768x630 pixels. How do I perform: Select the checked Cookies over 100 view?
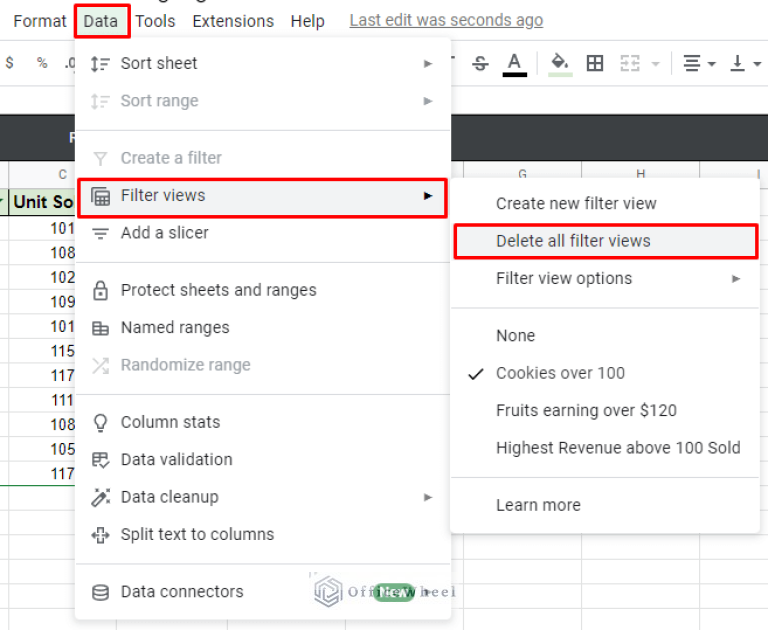(x=560, y=373)
